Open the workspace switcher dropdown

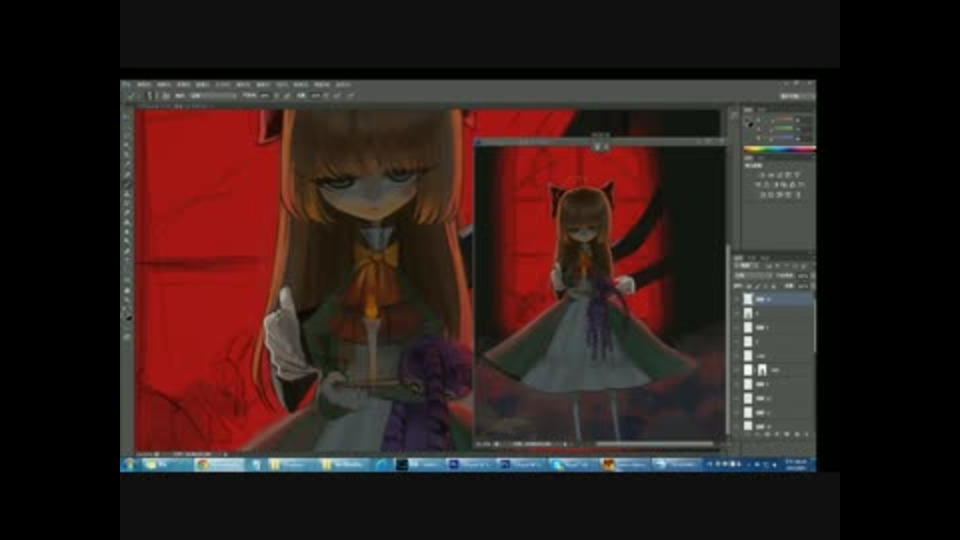pyautogui.click(x=797, y=96)
